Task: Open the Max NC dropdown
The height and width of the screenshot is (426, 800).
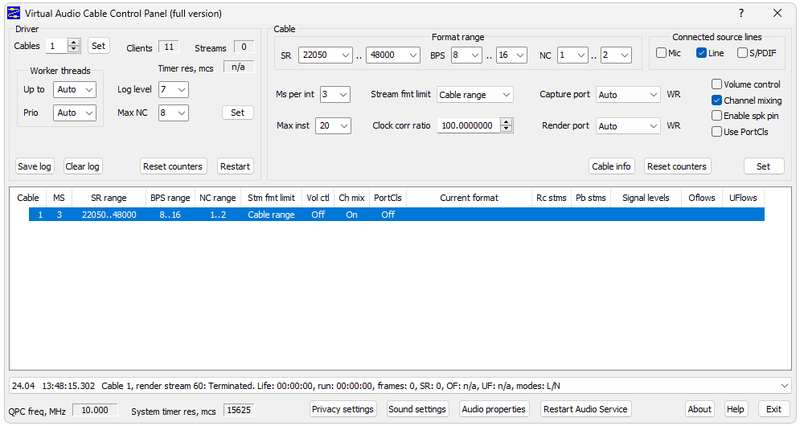Action: click(173, 113)
